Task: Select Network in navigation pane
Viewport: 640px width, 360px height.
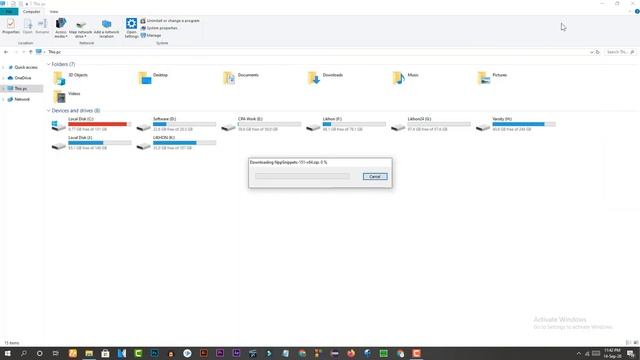Action: (x=22, y=99)
